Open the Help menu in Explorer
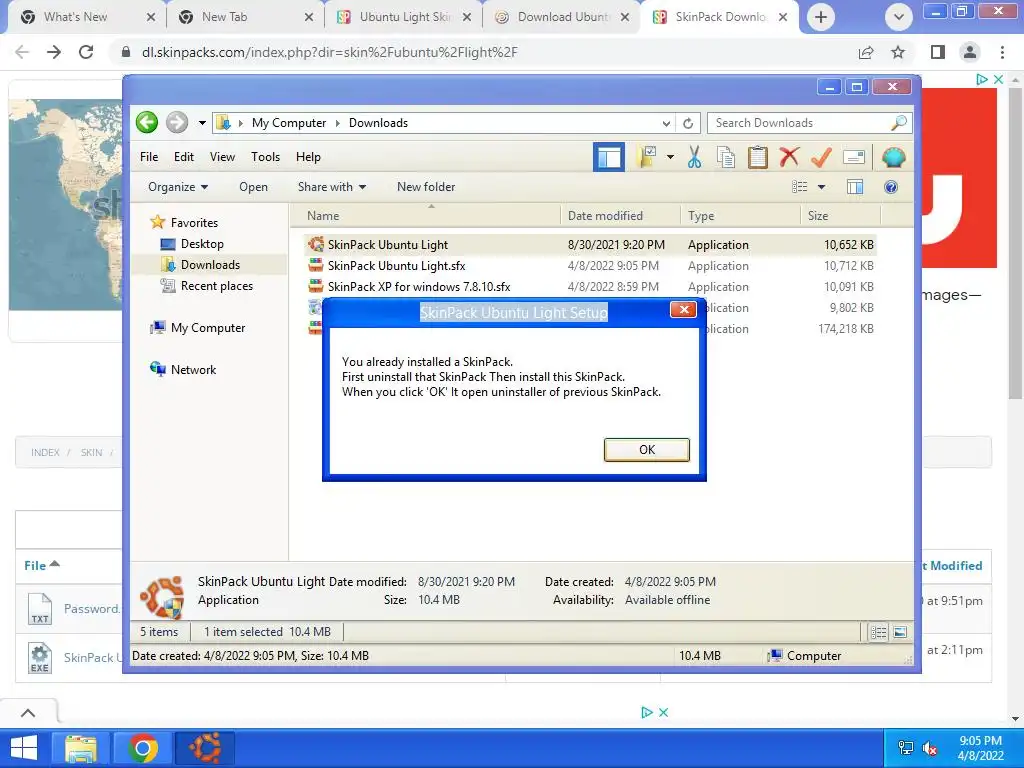The height and width of the screenshot is (768, 1024). [308, 157]
